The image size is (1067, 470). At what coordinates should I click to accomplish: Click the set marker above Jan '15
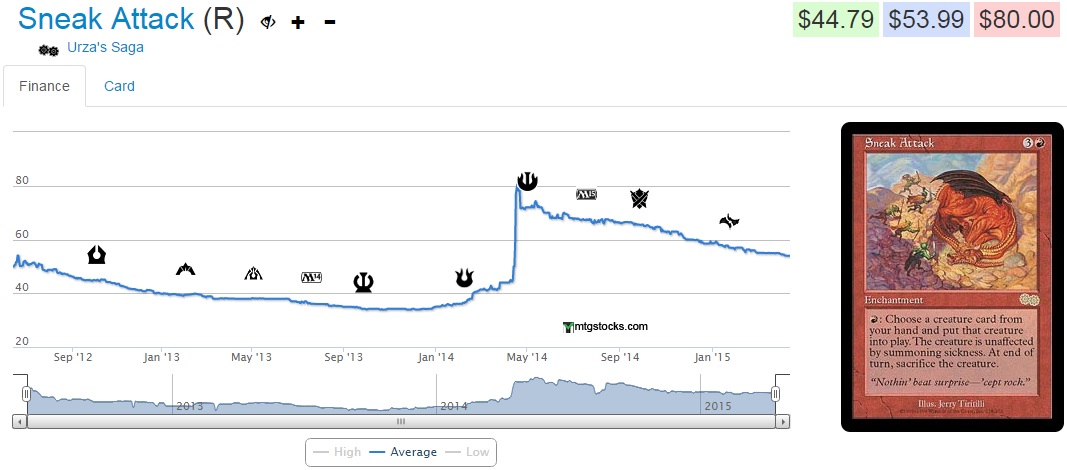point(730,221)
